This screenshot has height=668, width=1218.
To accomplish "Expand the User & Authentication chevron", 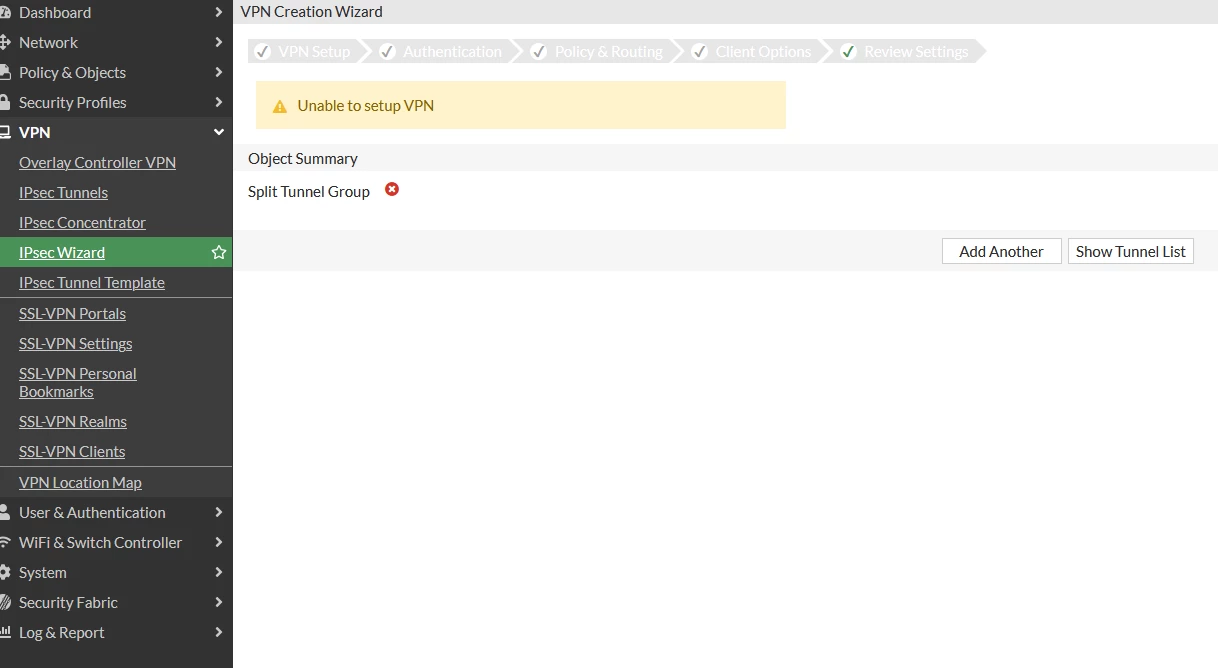I will (219, 513).
